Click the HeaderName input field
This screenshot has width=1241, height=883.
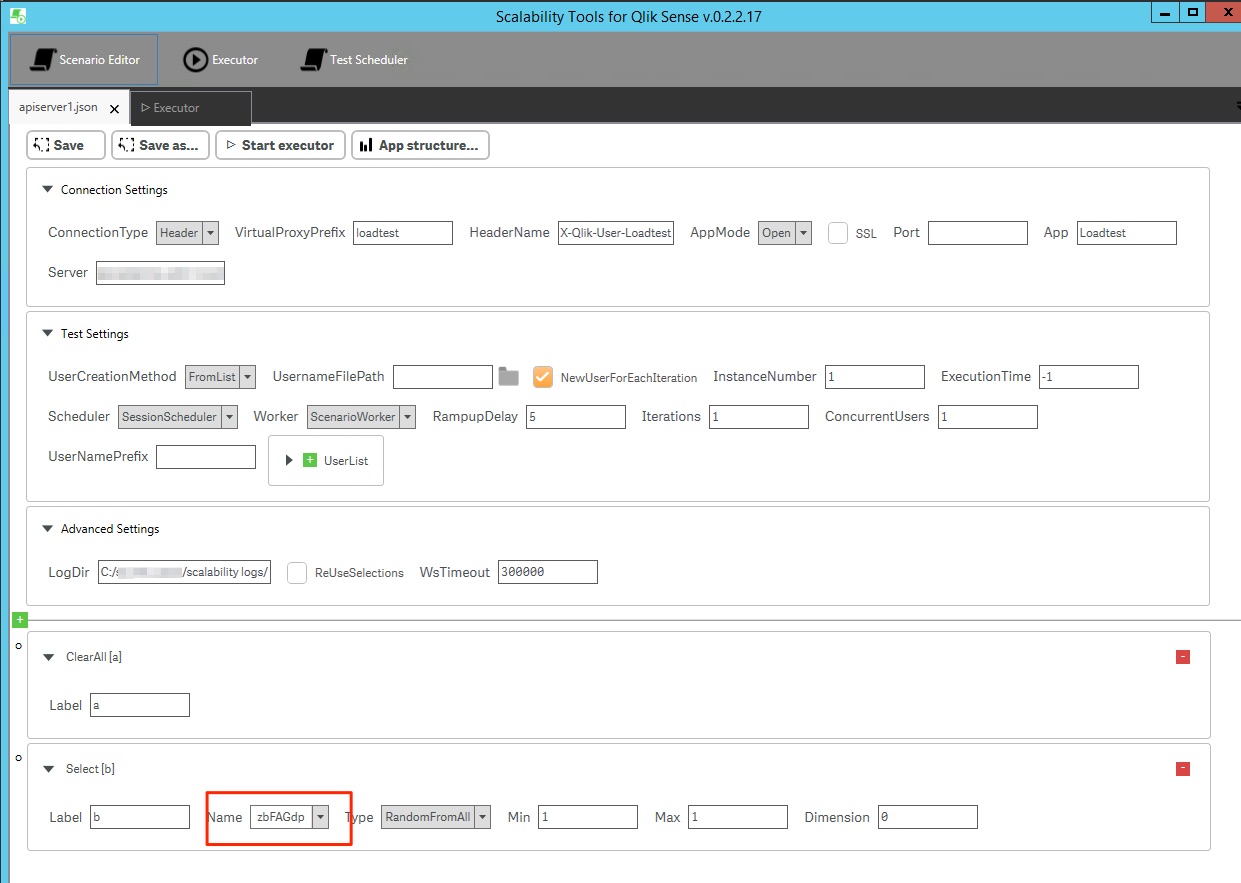[x=616, y=233]
